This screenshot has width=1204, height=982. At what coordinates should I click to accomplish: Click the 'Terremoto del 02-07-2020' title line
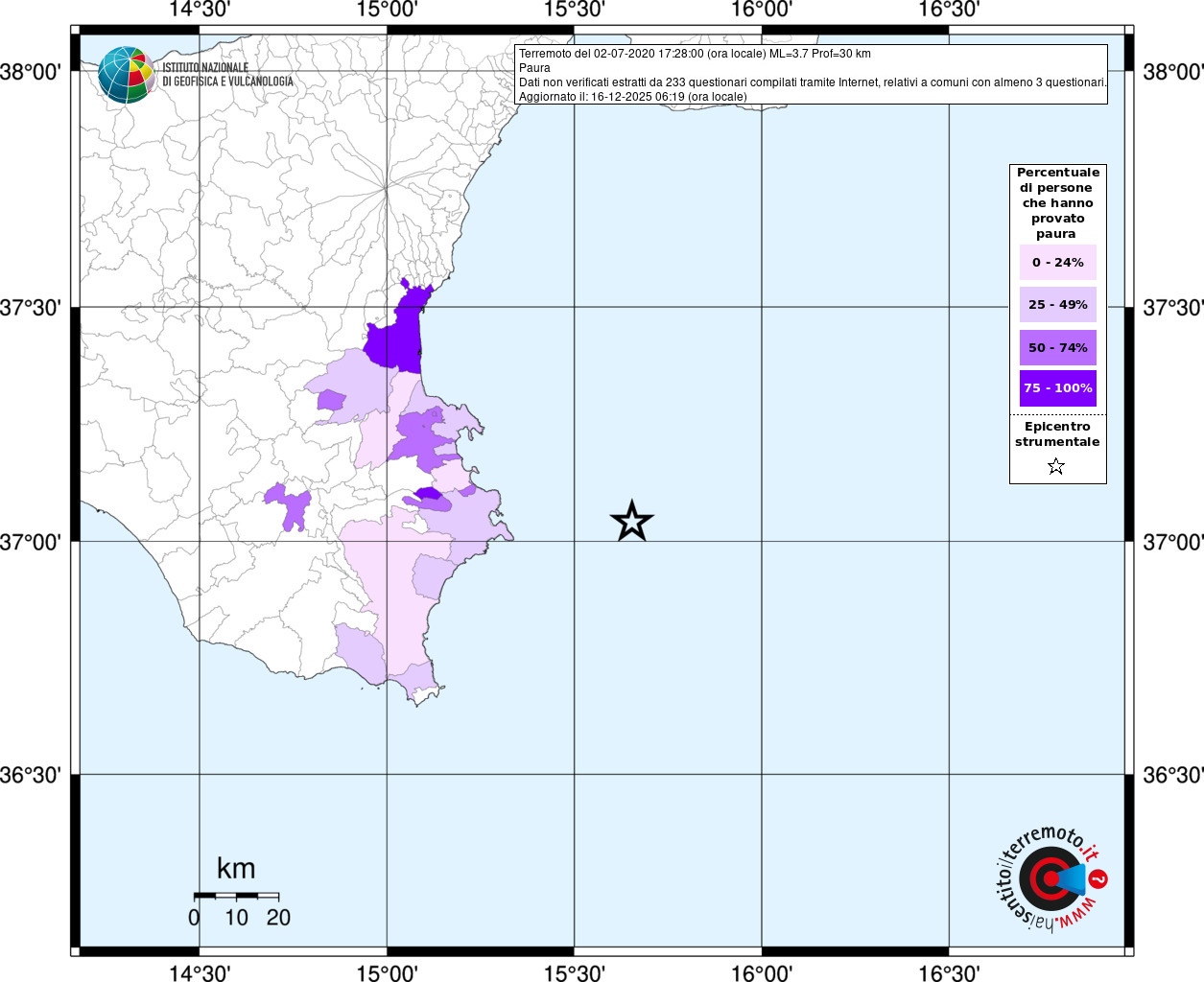695,54
